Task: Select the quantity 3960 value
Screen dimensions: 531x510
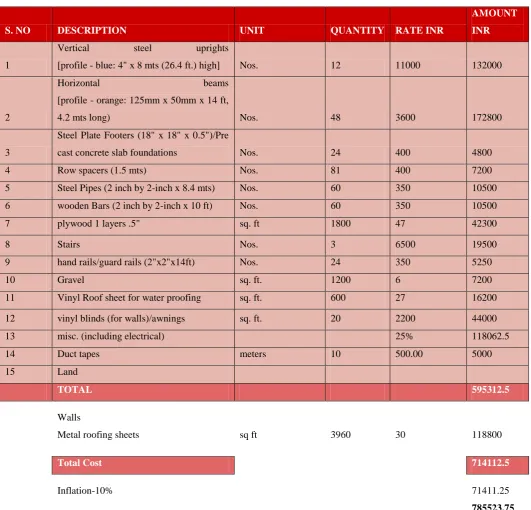Action: pyautogui.click(x=340, y=435)
